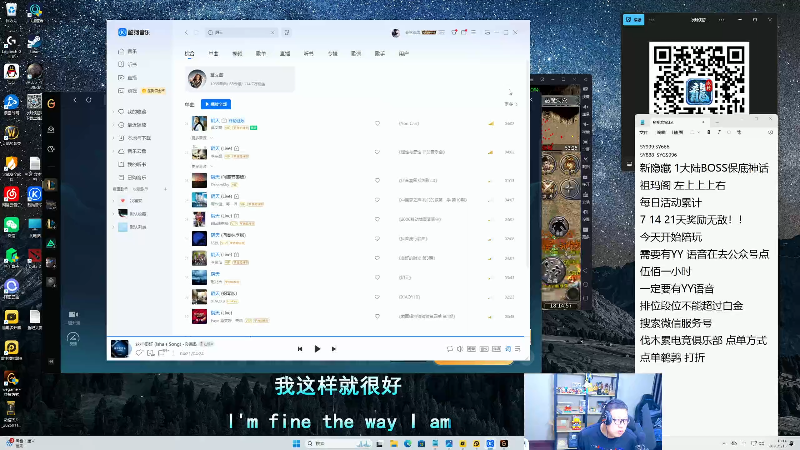Skip to the next track in Kugou
800x450 pixels.
(334, 349)
